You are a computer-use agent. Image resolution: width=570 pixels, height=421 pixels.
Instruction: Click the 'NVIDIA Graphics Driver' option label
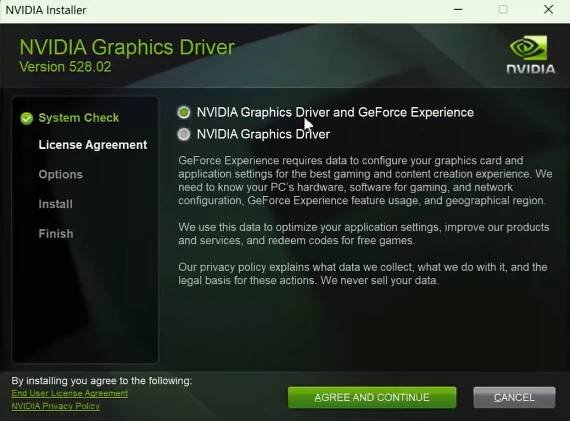tap(263, 134)
